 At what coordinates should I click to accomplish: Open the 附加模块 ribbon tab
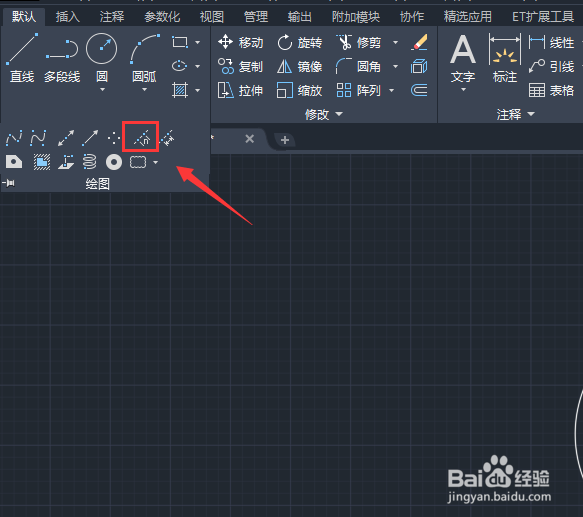pyautogui.click(x=355, y=16)
